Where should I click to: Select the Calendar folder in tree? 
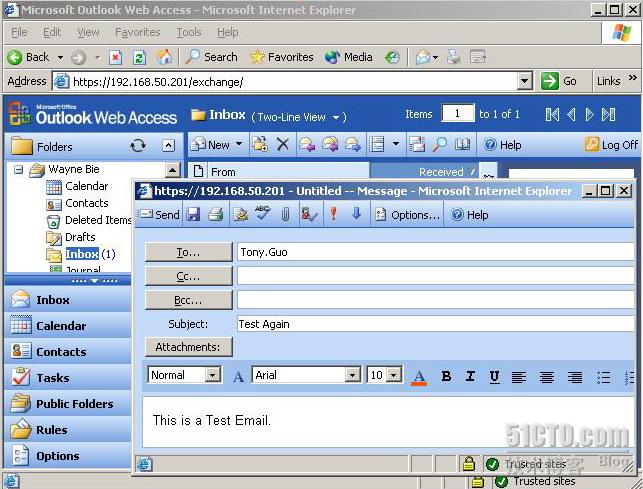[87, 186]
